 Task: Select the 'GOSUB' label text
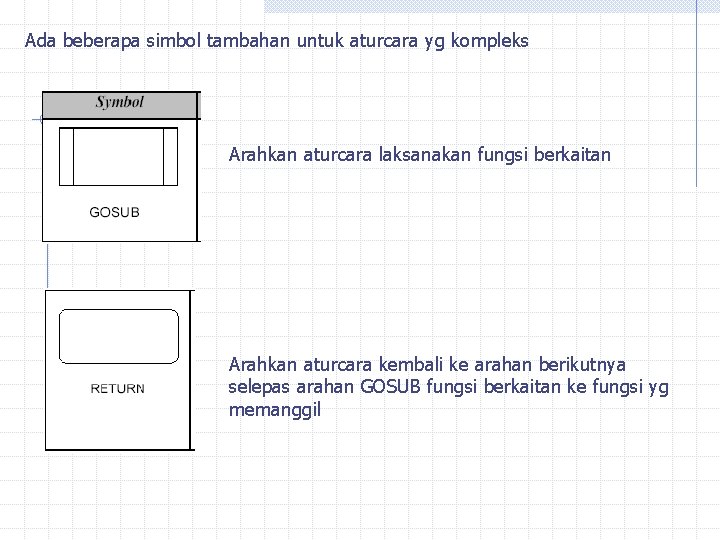click(114, 212)
